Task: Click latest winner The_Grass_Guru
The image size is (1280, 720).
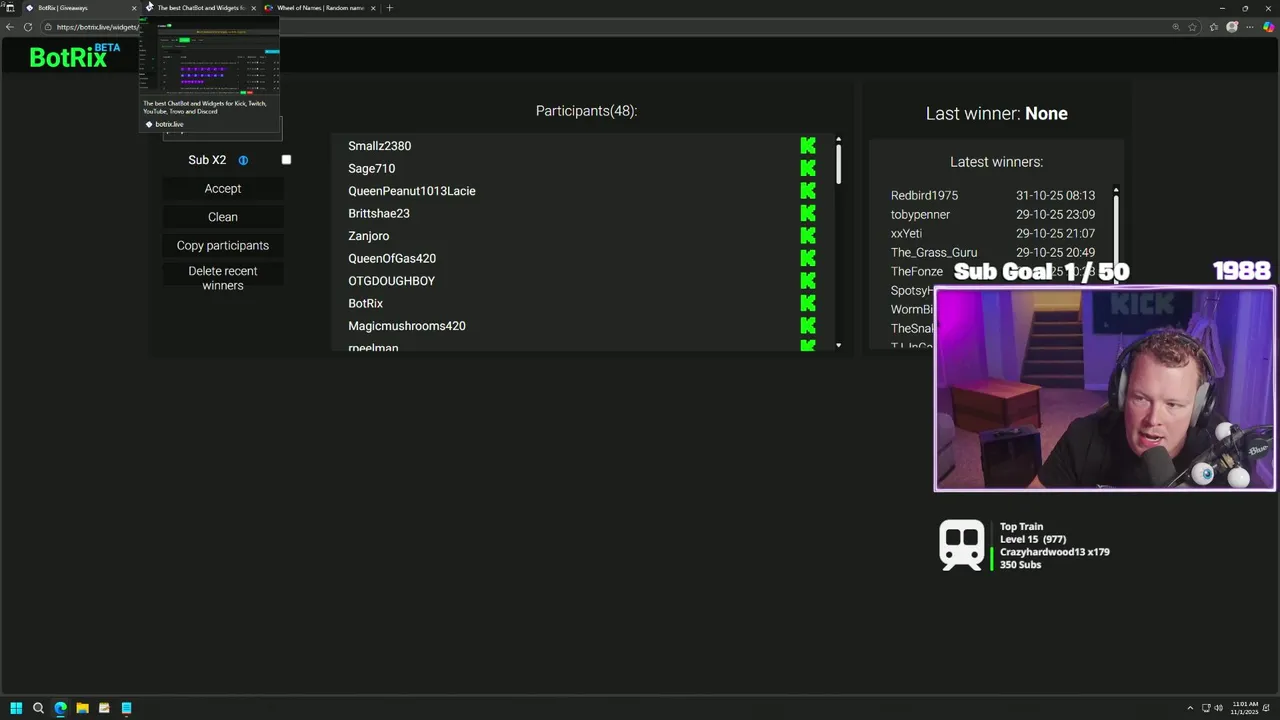Action: click(x=934, y=253)
